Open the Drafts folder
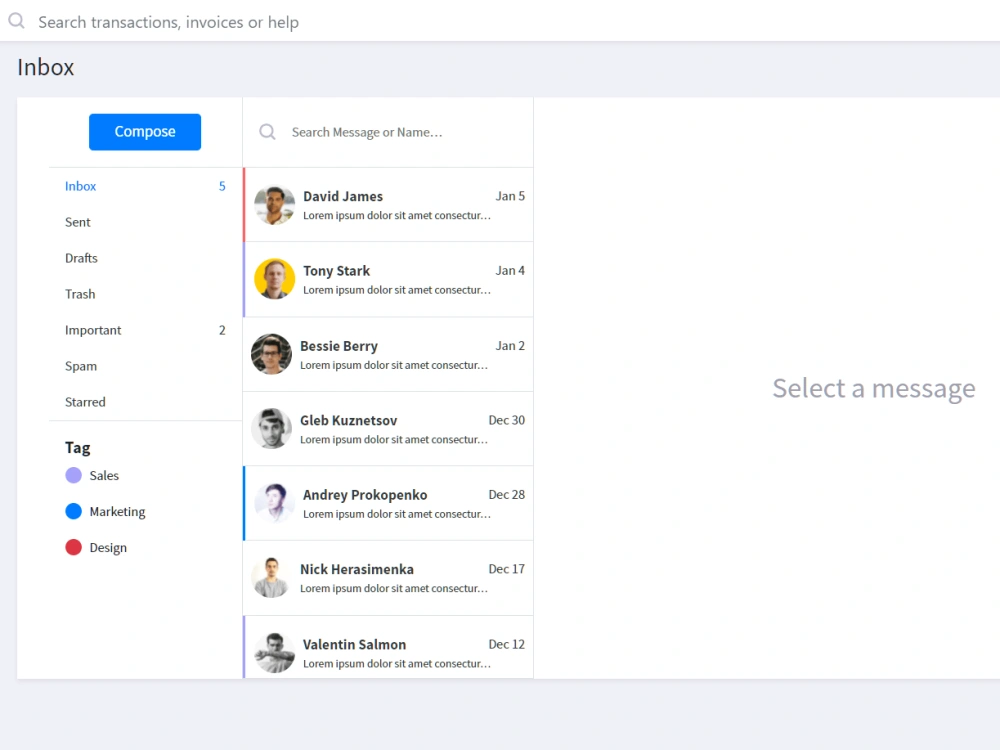 tap(145, 258)
